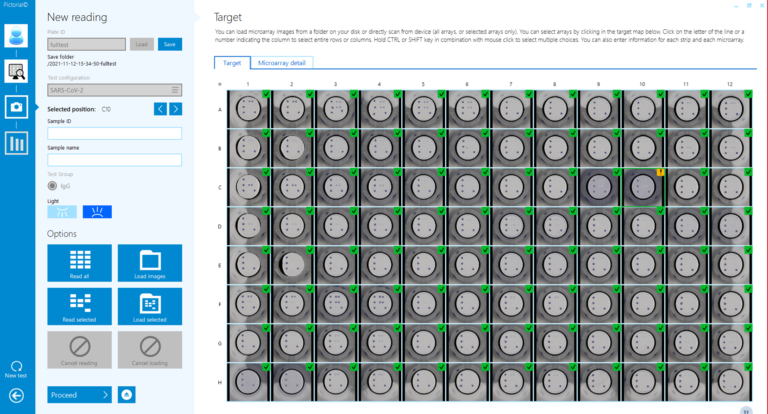Viewport: 768px width, 414px height.
Task: Click the eject plate round button
Action: [x=126, y=394]
